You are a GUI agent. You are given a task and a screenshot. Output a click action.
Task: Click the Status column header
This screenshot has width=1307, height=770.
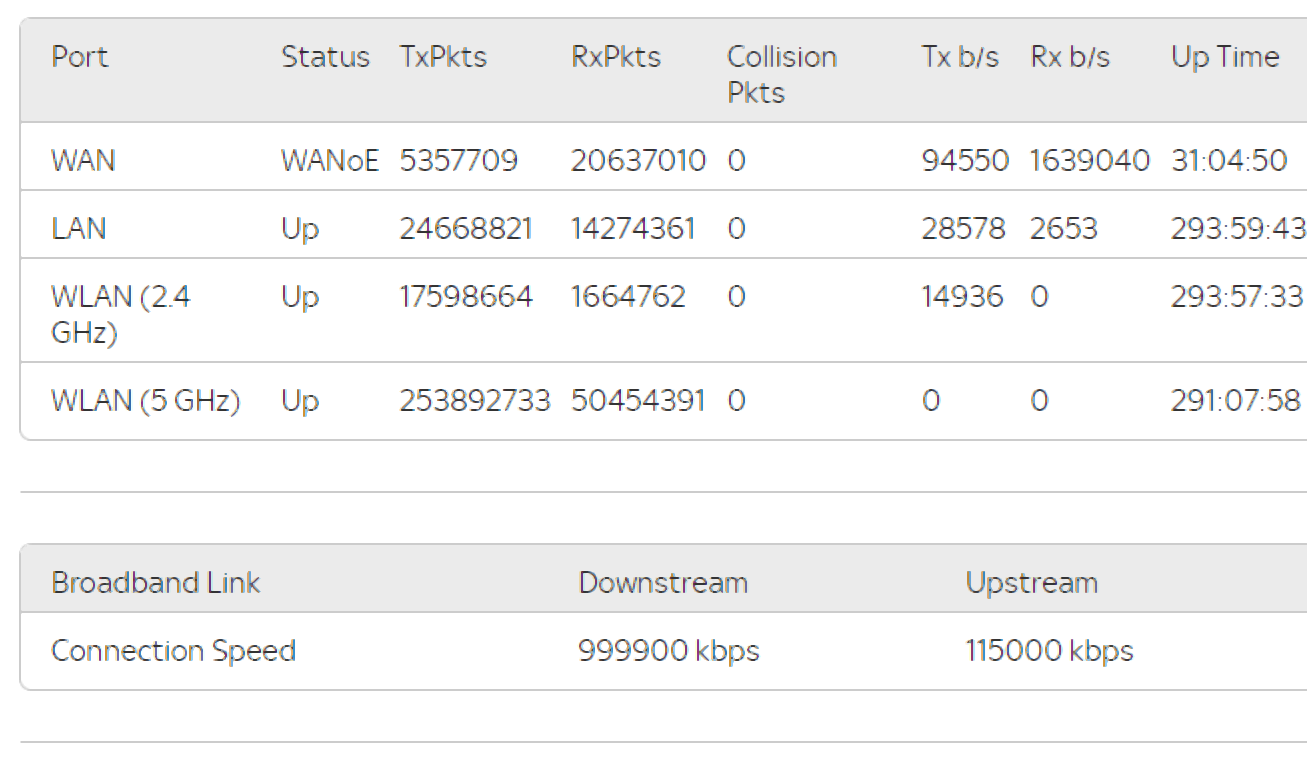coord(325,57)
